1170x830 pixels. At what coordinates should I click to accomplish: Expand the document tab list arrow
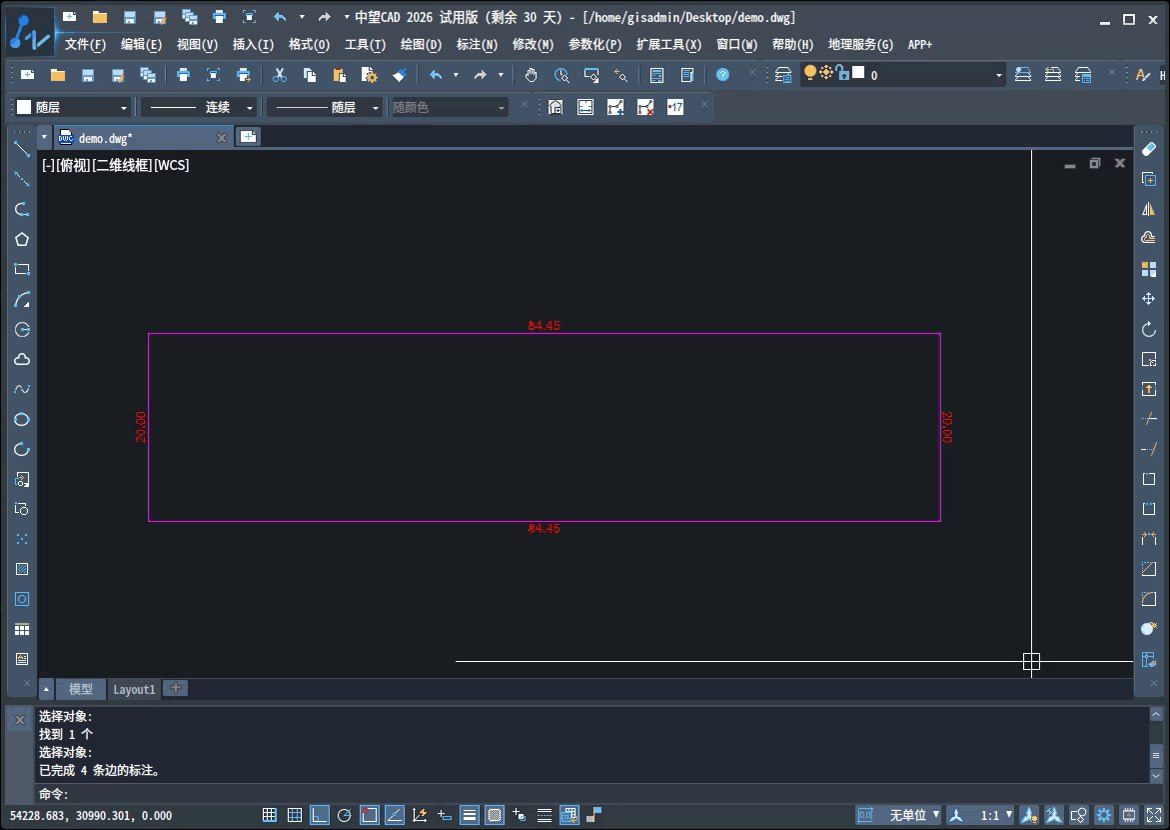(44, 137)
